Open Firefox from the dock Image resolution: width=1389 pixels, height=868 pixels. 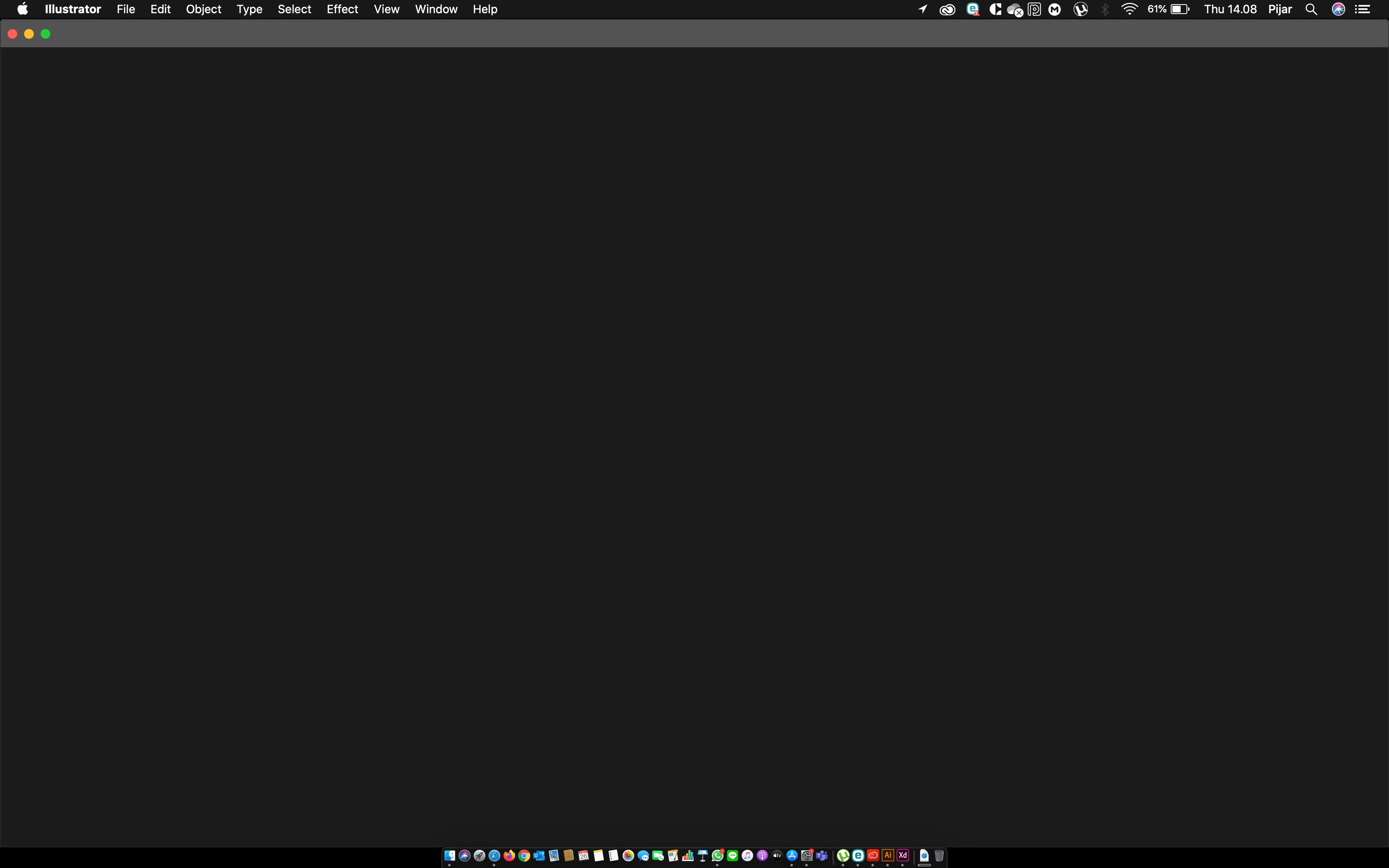tap(508, 856)
